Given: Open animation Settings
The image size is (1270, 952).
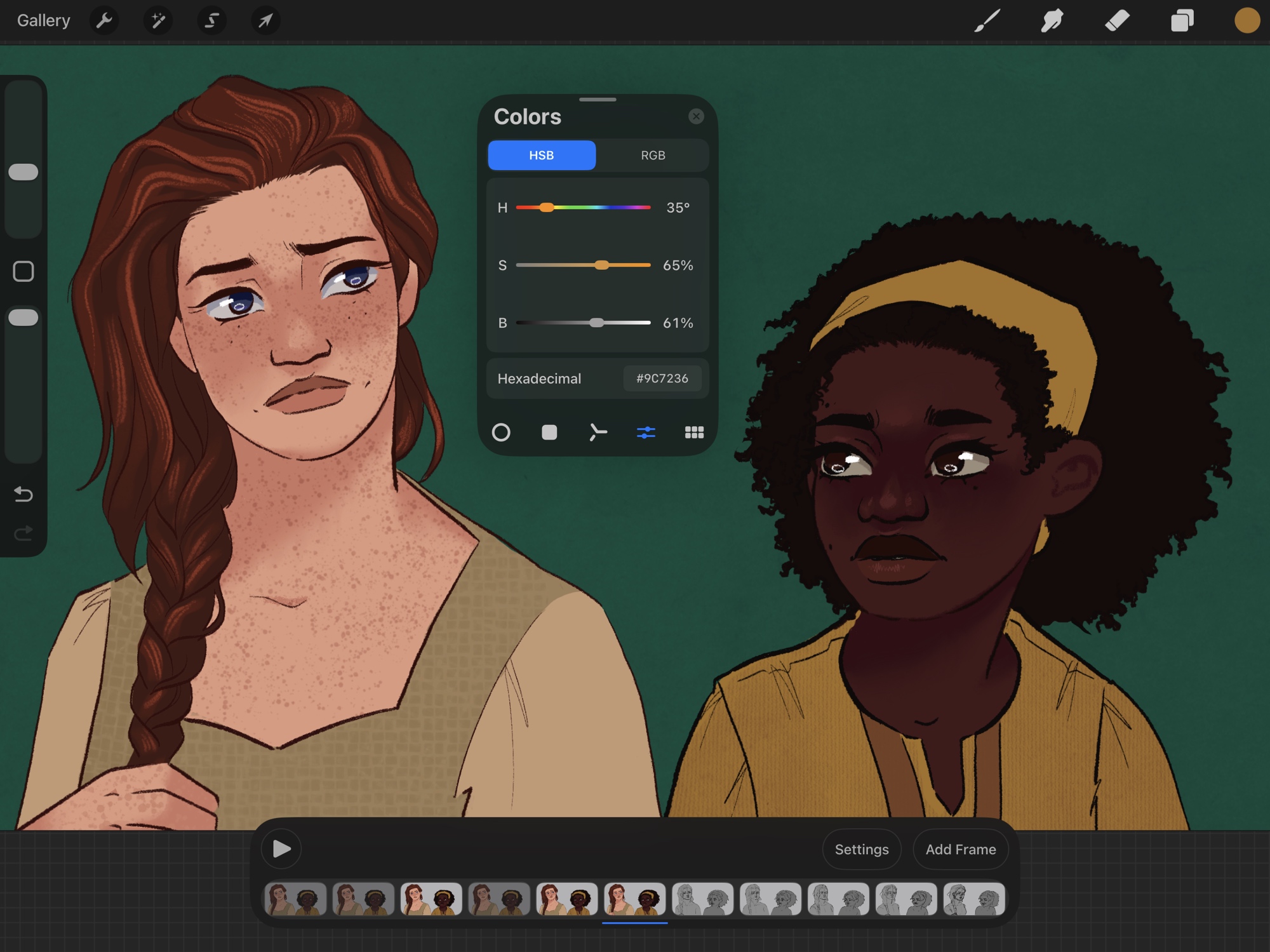Looking at the screenshot, I should (861, 849).
